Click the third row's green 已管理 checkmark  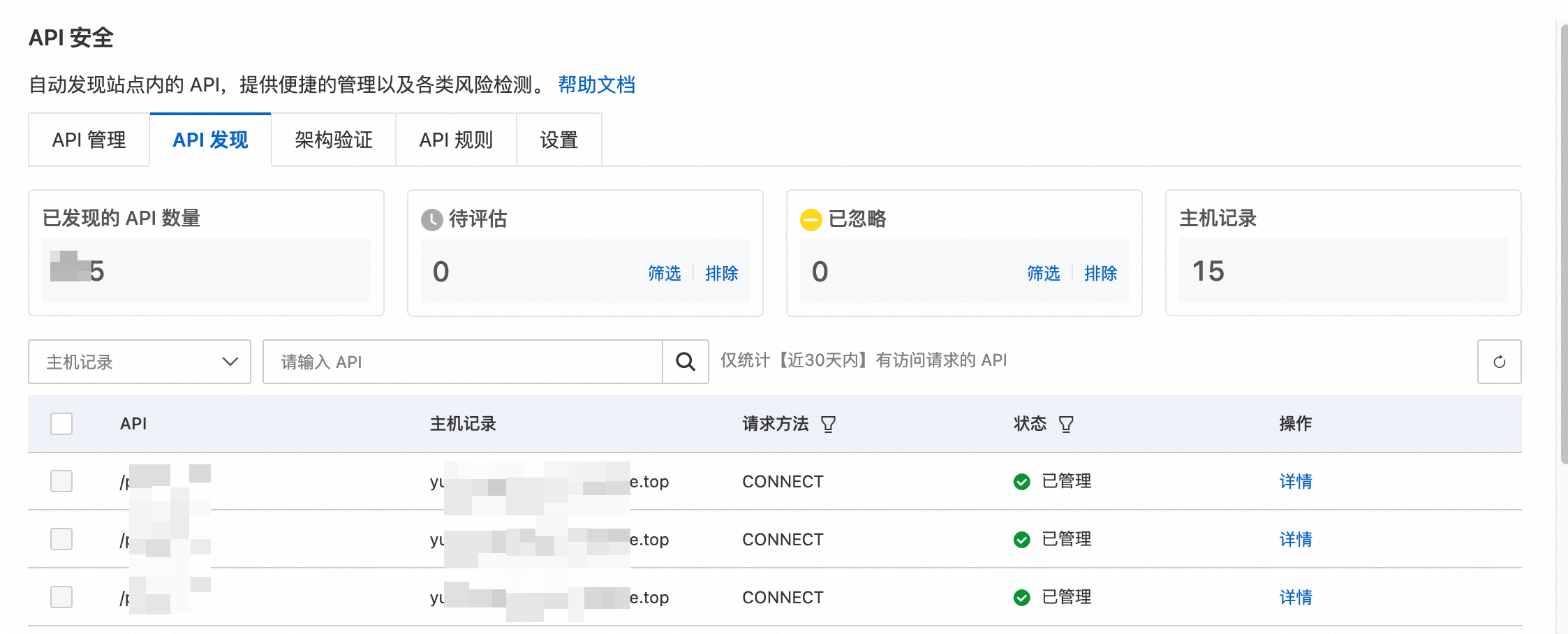[x=1022, y=598]
